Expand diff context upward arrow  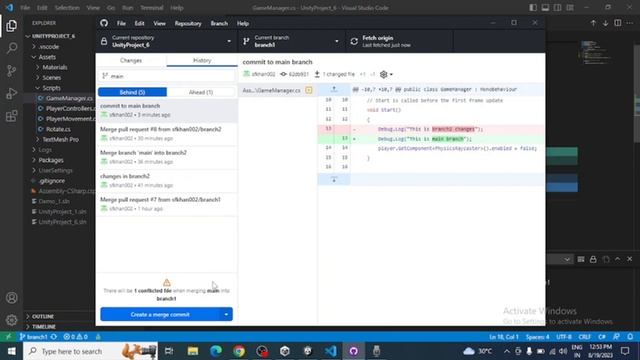(334, 89)
